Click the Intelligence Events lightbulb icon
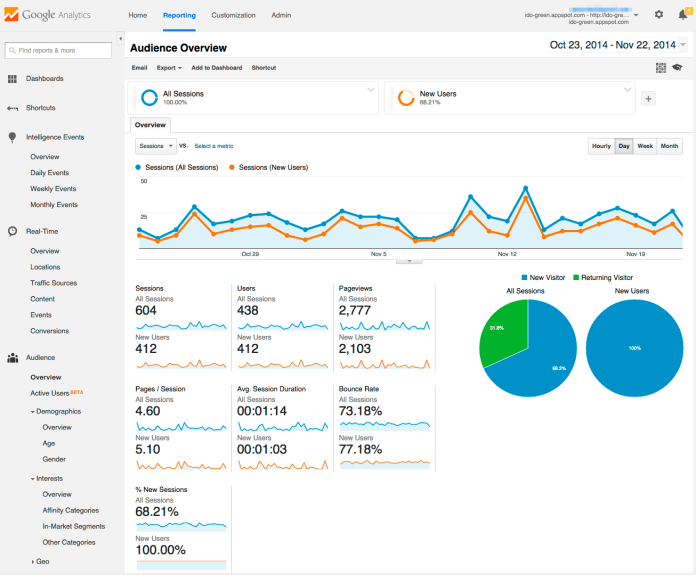 coord(12,137)
